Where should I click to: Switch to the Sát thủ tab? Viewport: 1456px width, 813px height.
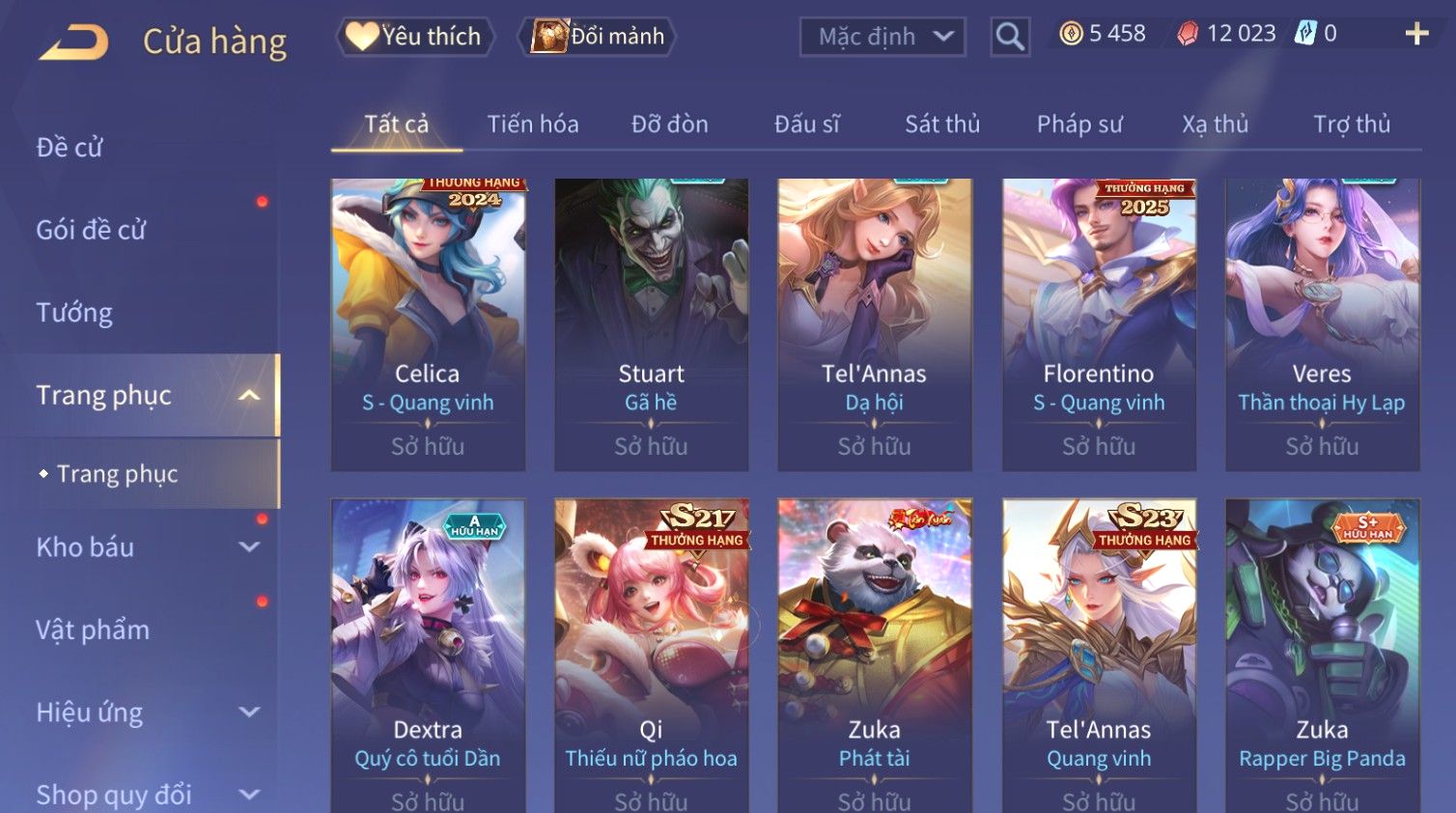[942, 125]
